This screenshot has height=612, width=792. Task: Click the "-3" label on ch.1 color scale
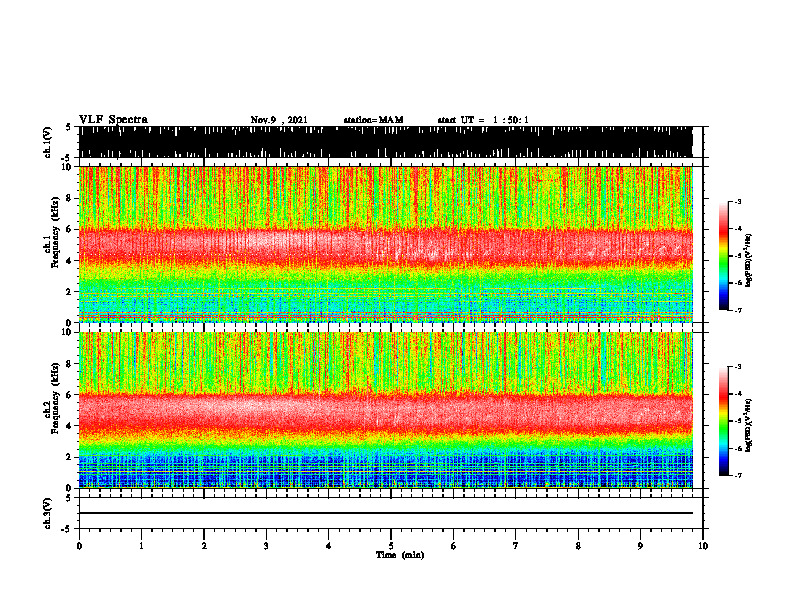point(738,201)
